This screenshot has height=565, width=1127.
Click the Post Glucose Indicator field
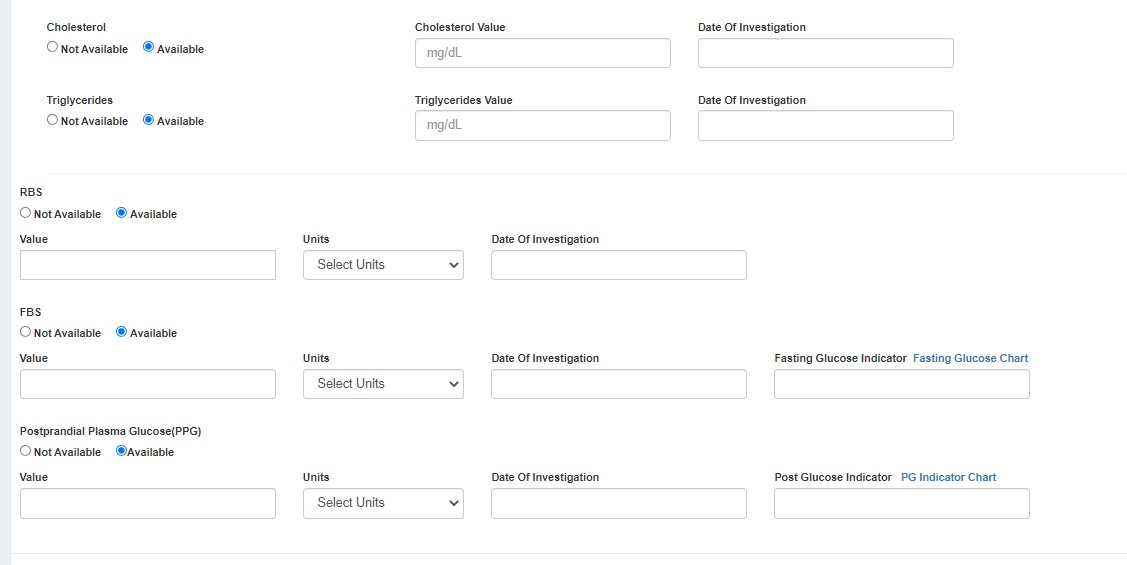[x=901, y=503]
